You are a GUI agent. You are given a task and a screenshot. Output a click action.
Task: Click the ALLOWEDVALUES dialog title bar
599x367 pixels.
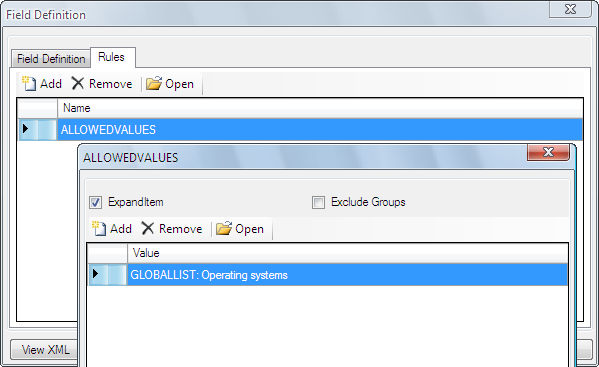(302, 157)
